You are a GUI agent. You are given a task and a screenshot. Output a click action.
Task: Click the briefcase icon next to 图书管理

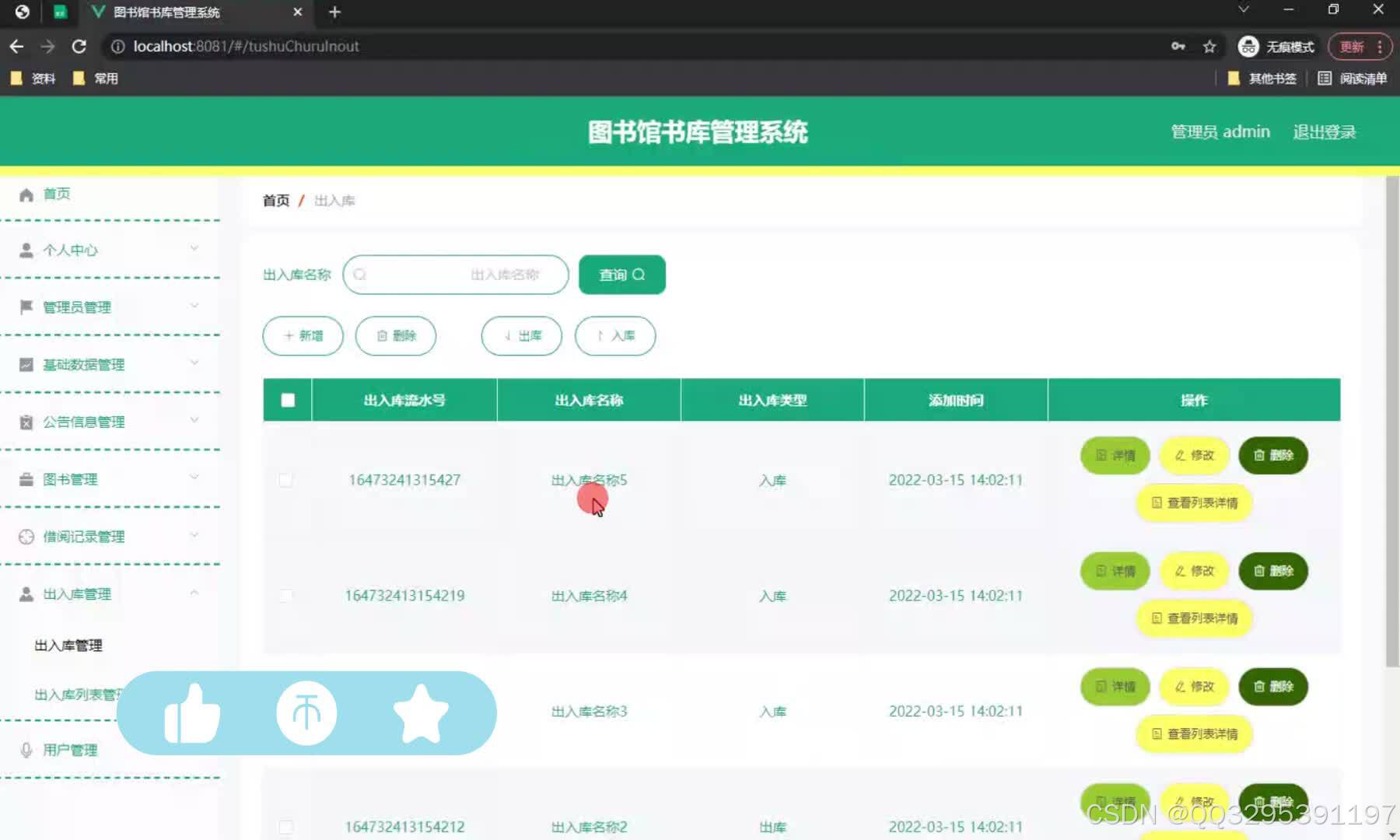tap(26, 479)
